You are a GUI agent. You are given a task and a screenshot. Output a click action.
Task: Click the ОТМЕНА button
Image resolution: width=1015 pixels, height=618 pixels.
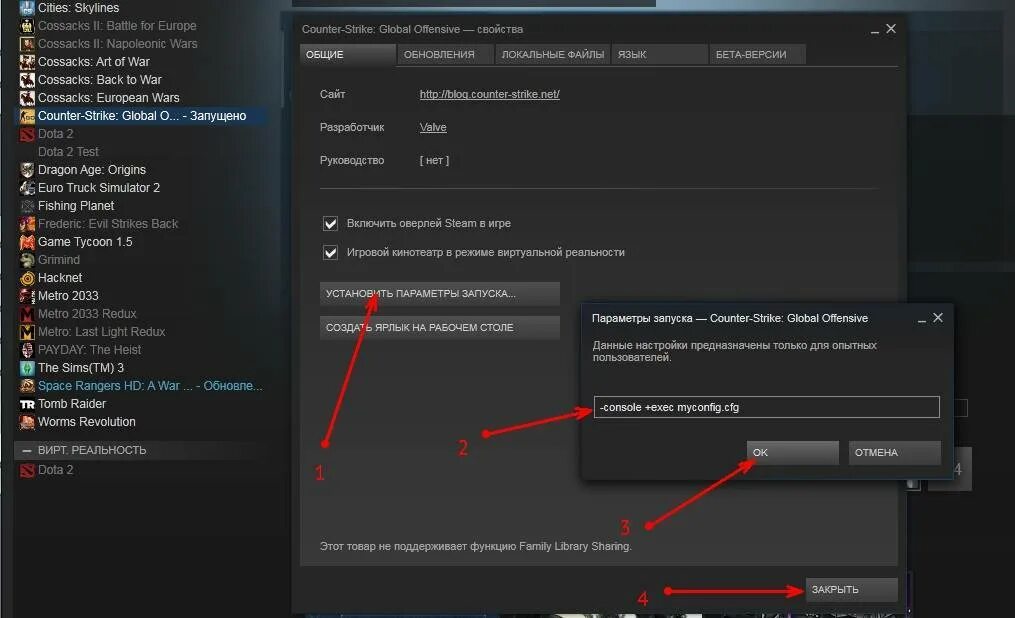(895, 452)
